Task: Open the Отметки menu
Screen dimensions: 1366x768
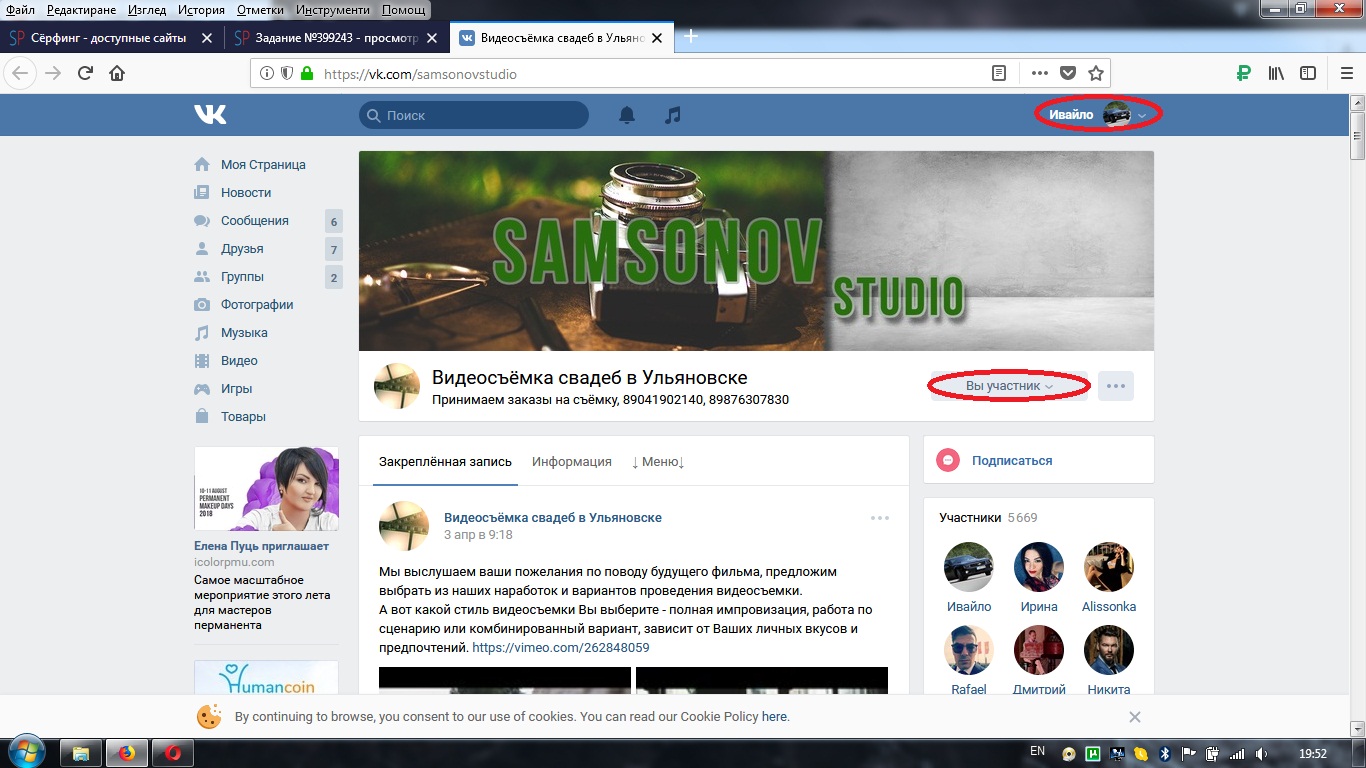Action: pos(260,10)
